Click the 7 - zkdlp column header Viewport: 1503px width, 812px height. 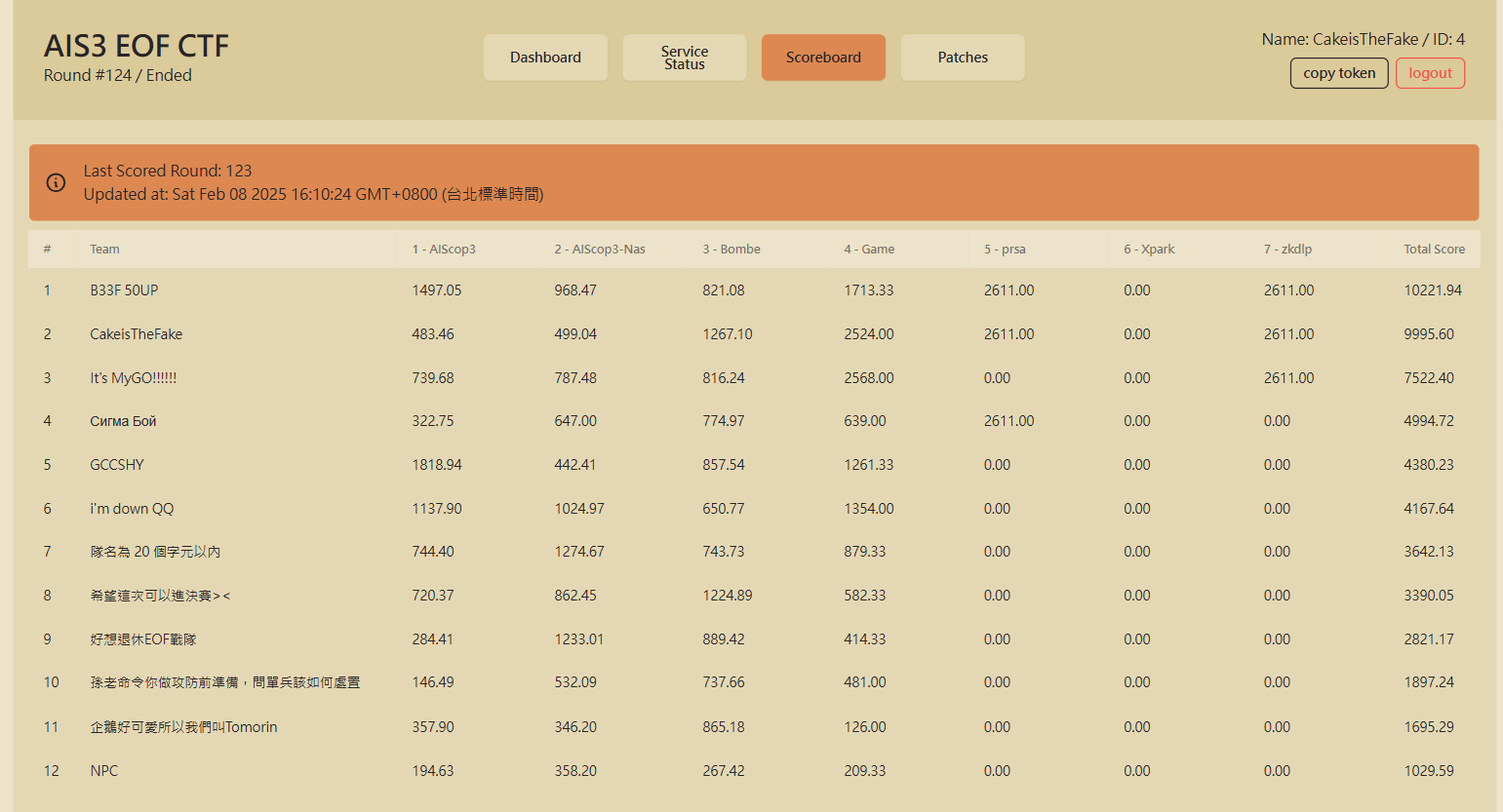click(1287, 250)
